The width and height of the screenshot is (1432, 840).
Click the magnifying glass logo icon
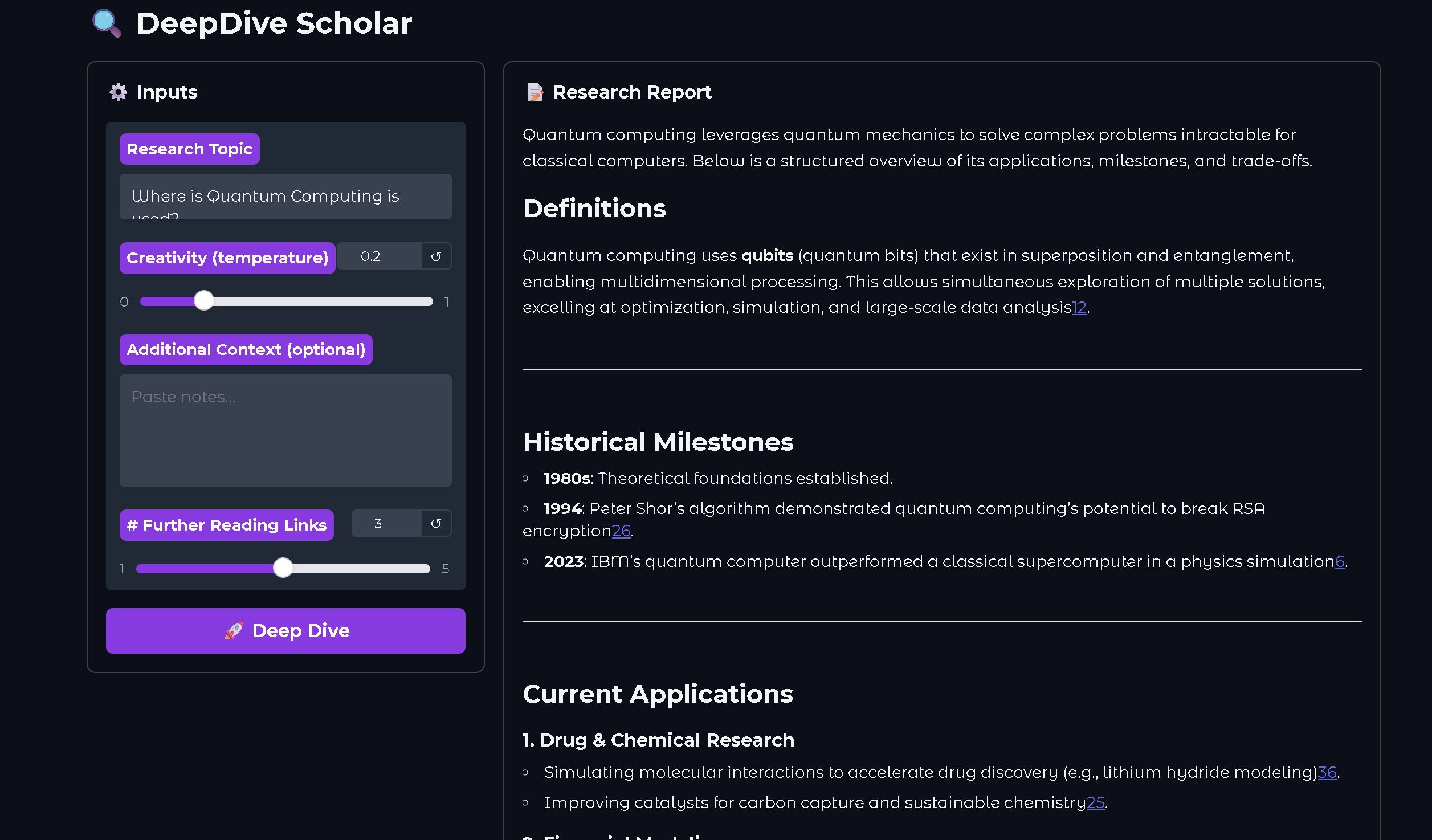(x=107, y=23)
